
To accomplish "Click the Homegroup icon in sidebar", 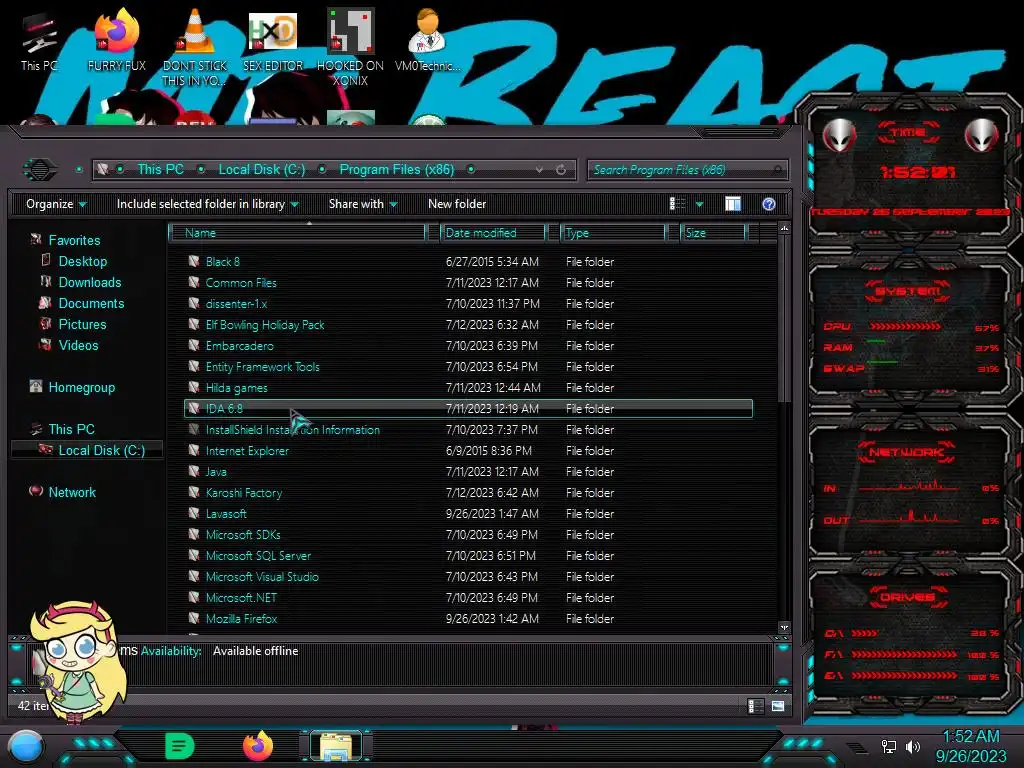I will click(x=36, y=387).
